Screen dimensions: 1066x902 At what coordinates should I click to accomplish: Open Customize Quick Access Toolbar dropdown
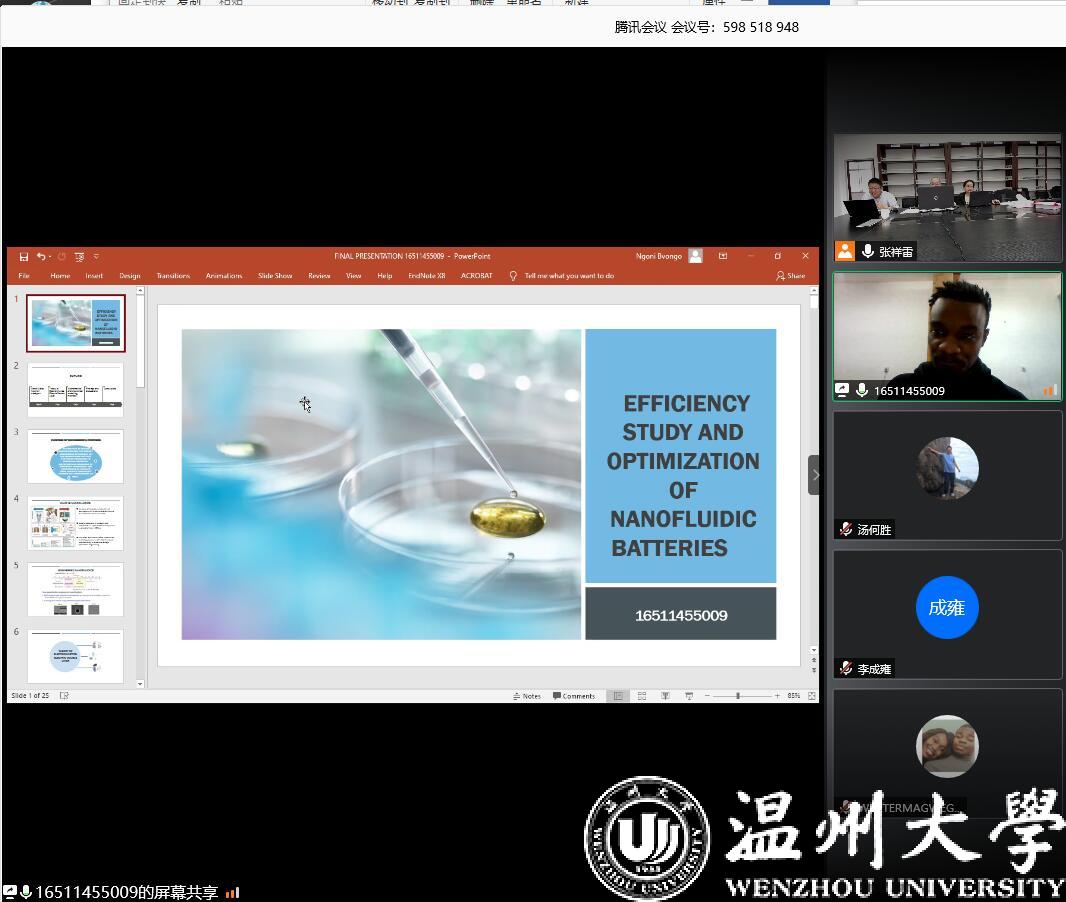click(x=96, y=257)
